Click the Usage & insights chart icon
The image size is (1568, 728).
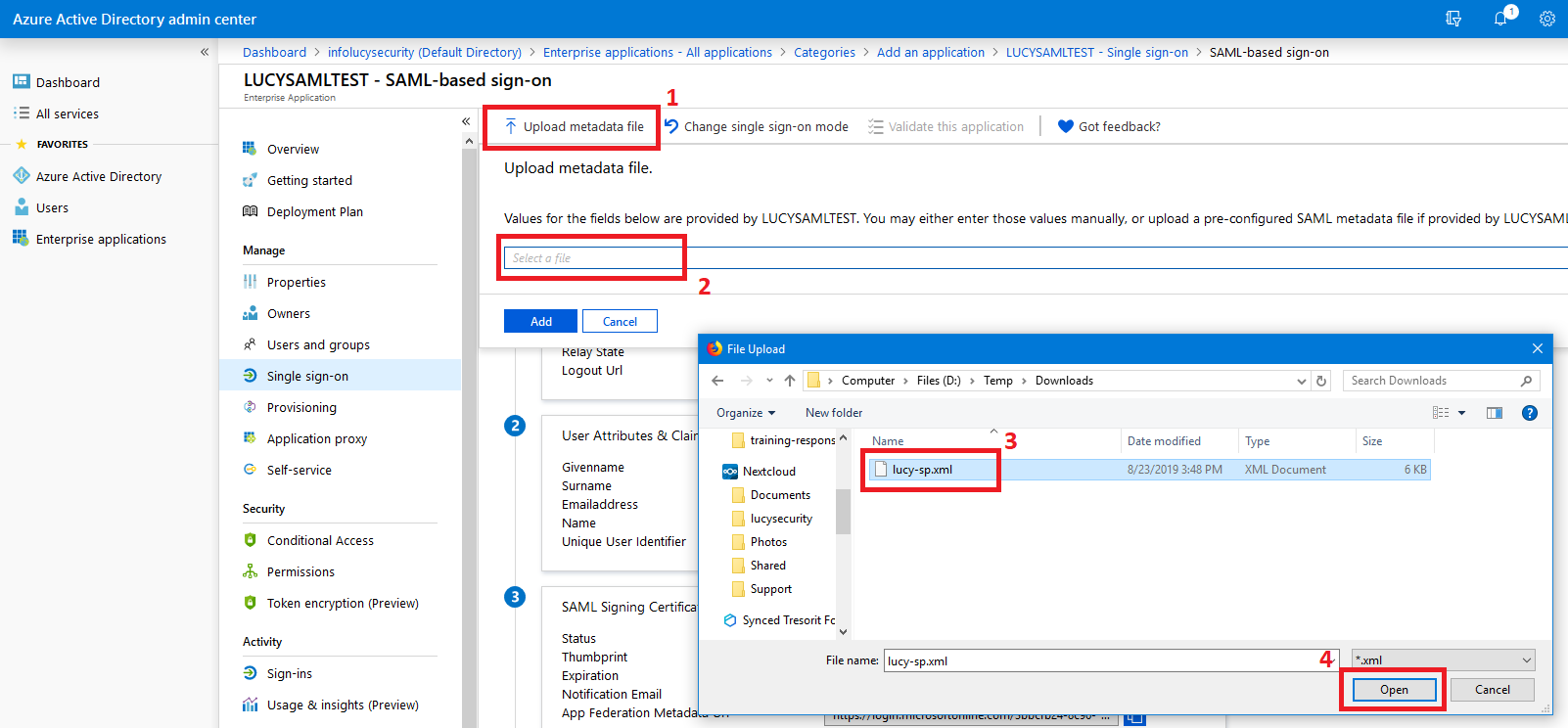pos(250,705)
